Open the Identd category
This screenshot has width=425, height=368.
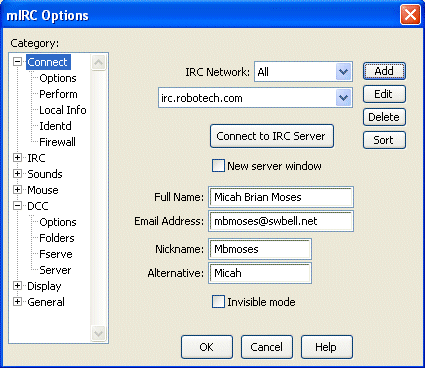(x=55, y=126)
